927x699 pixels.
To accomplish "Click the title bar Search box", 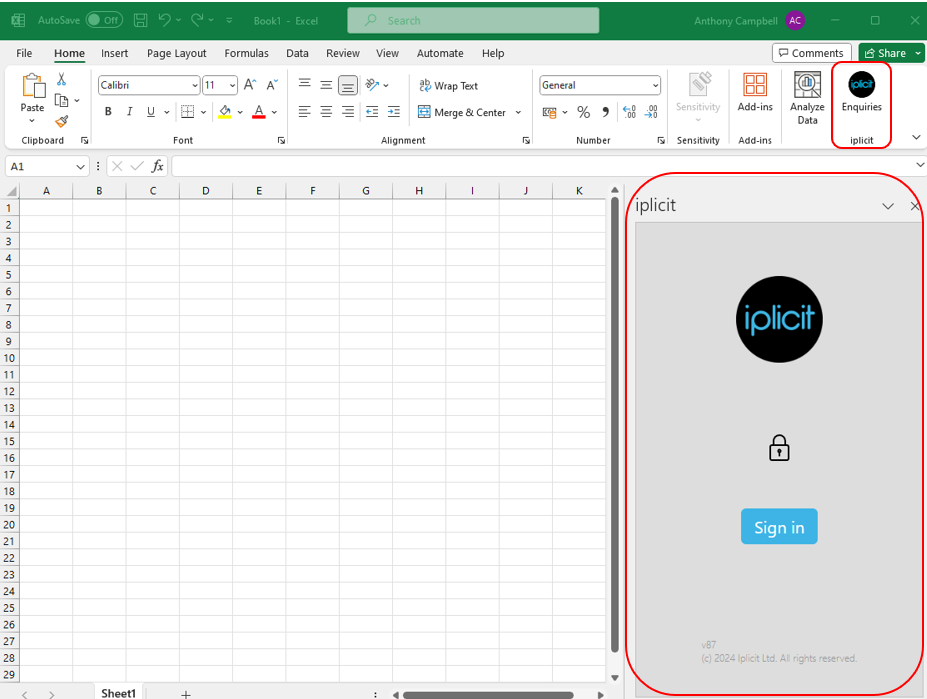I will point(473,20).
